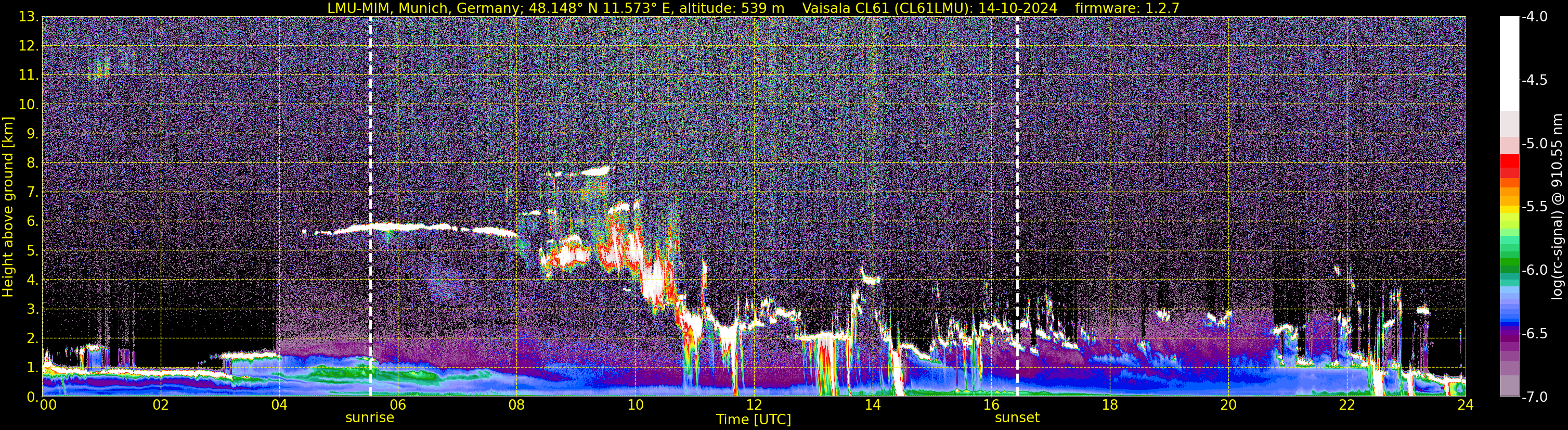Click height axis tick label 7.
The height and width of the screenshot is (430, 1568).
tap(33, 193)
